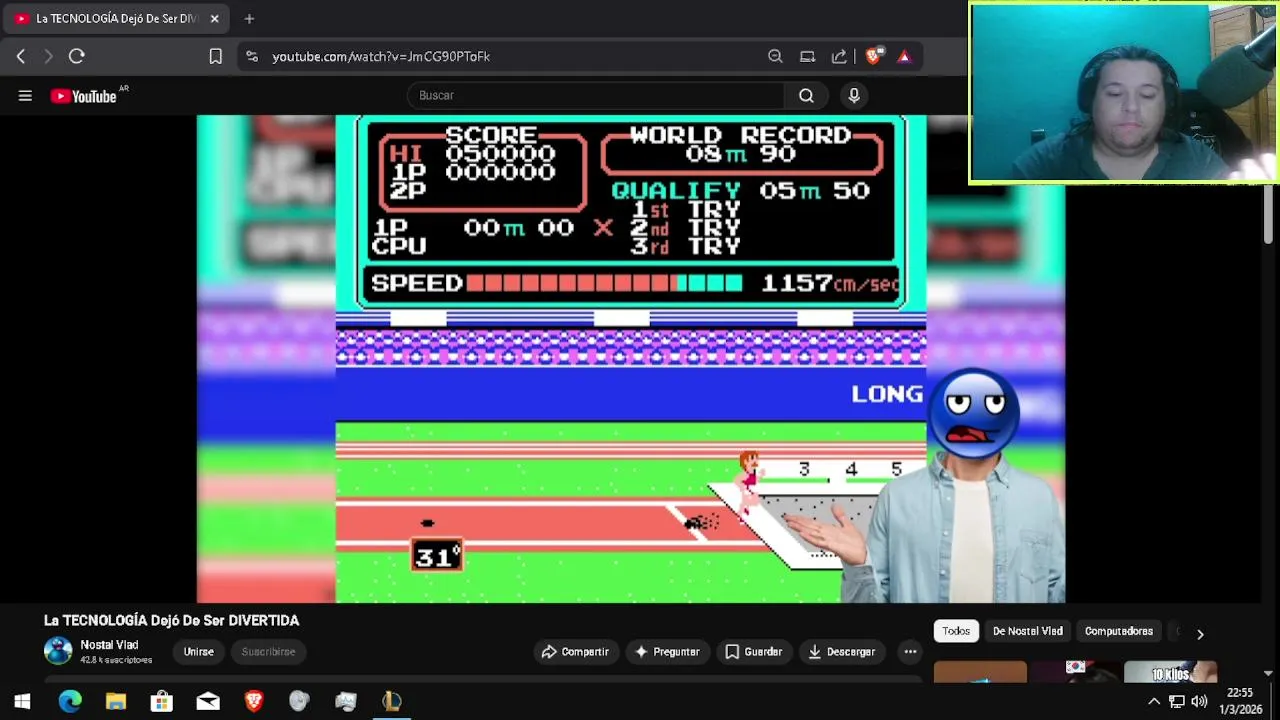Click the zoom magnifier icon in address bar

[775, 56]
